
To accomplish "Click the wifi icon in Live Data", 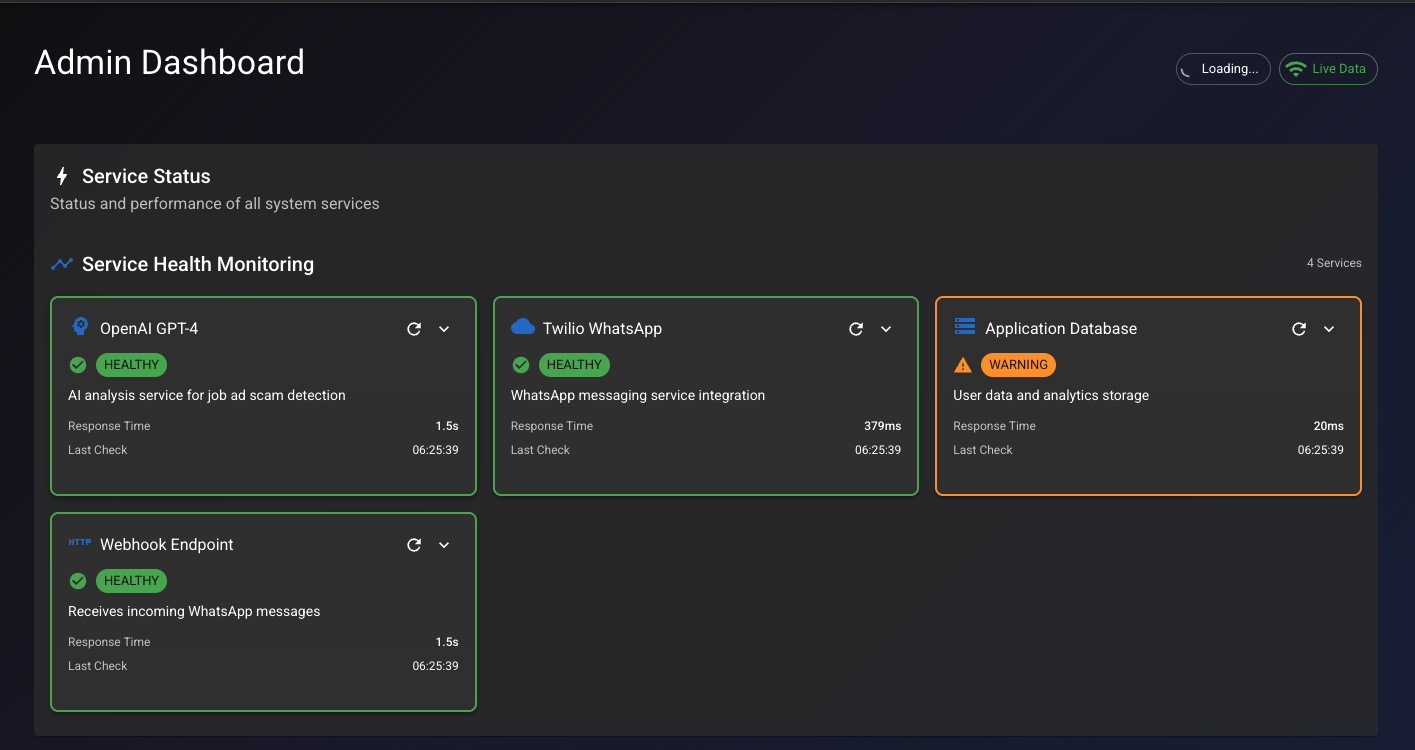I will coord(1297,69).
